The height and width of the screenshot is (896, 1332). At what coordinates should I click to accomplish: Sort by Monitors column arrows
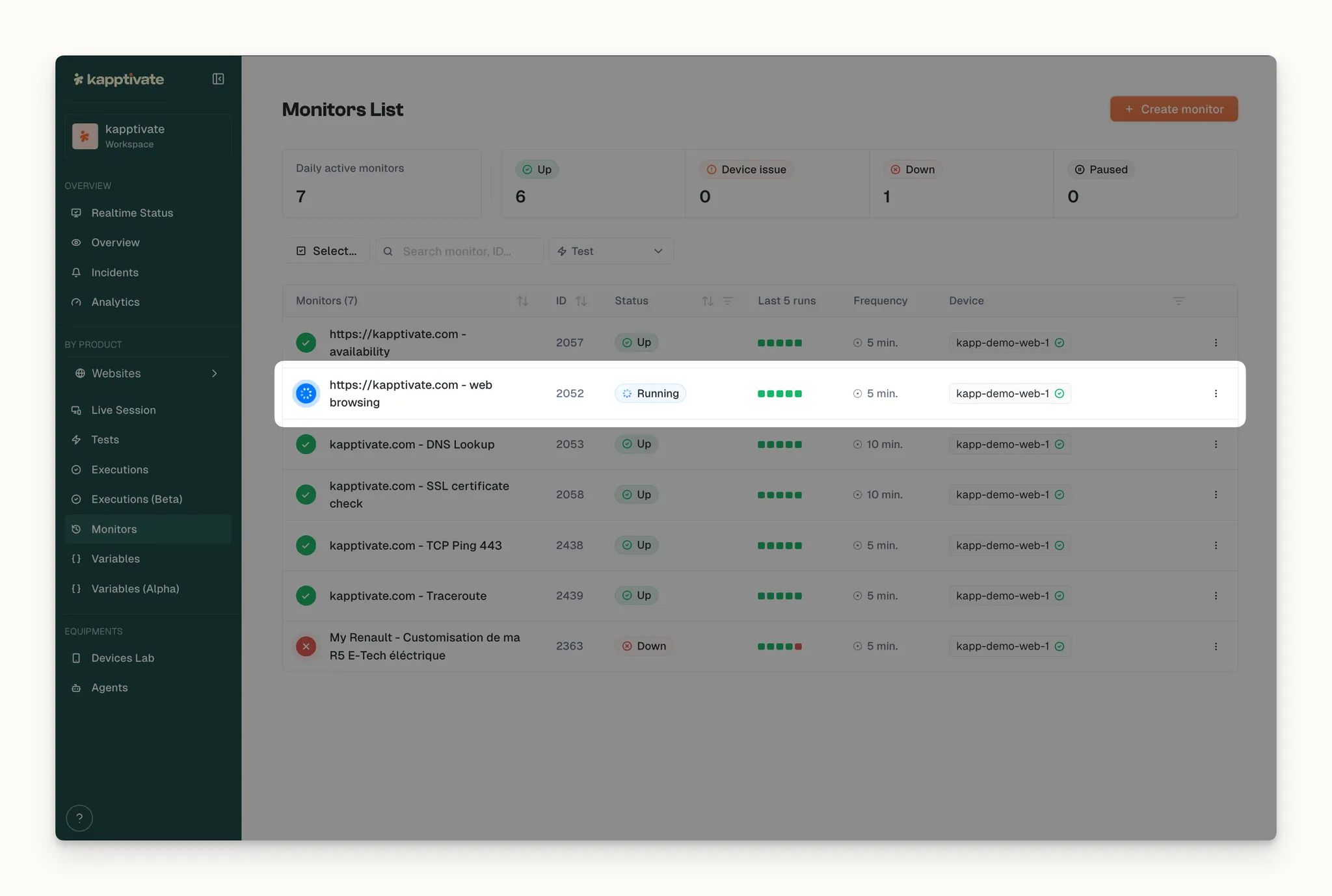click(x=522, y=301)
